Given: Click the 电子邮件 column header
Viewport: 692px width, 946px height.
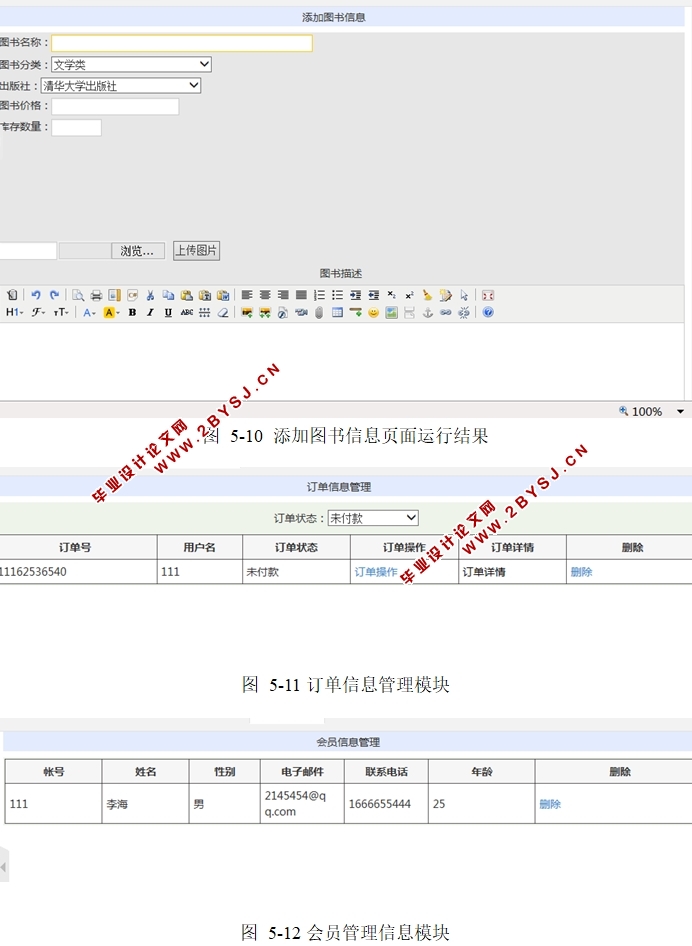Looking at the screenshot, I should 302,772.
